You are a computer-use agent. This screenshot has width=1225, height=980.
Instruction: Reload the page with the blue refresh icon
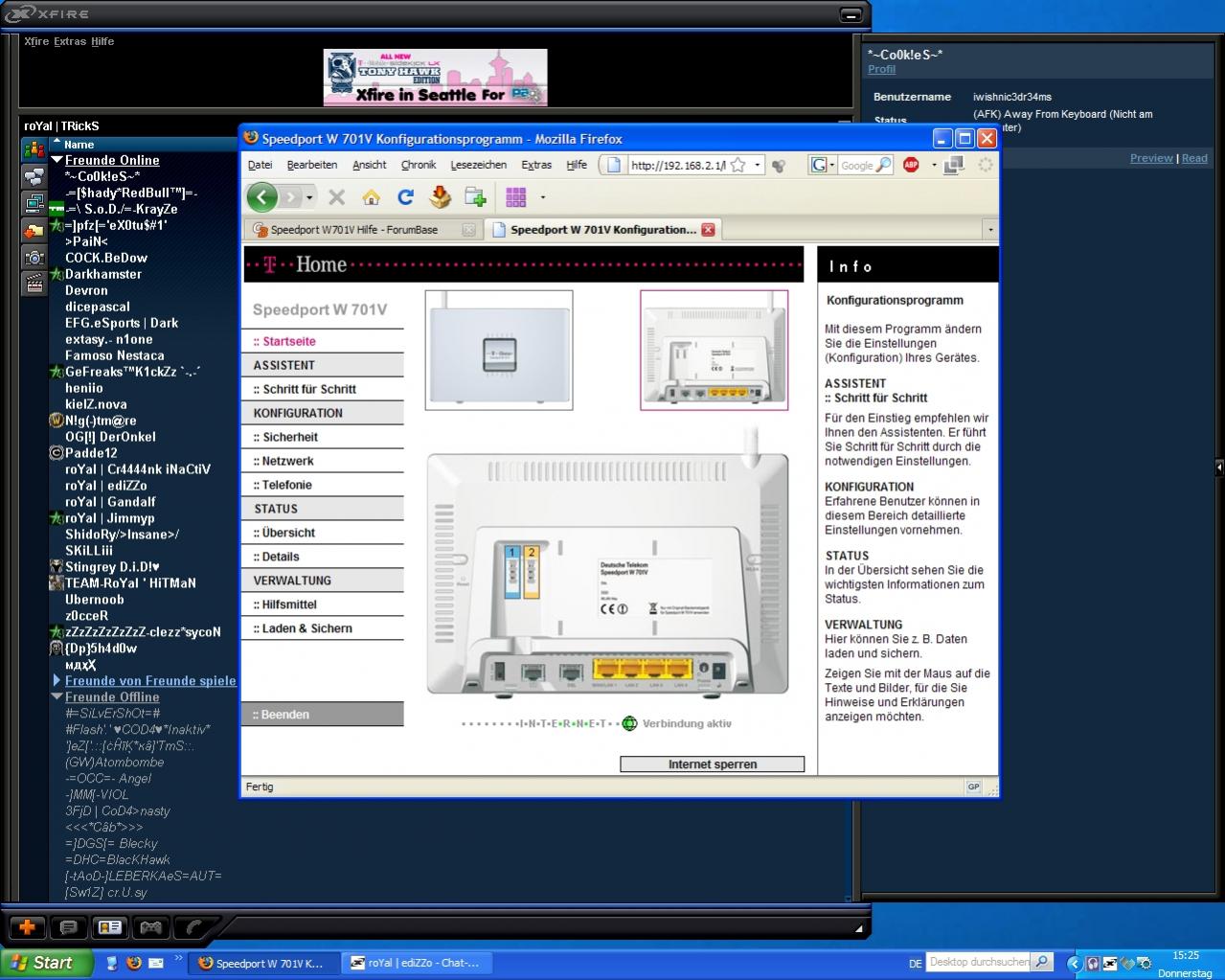click(405, 197)
